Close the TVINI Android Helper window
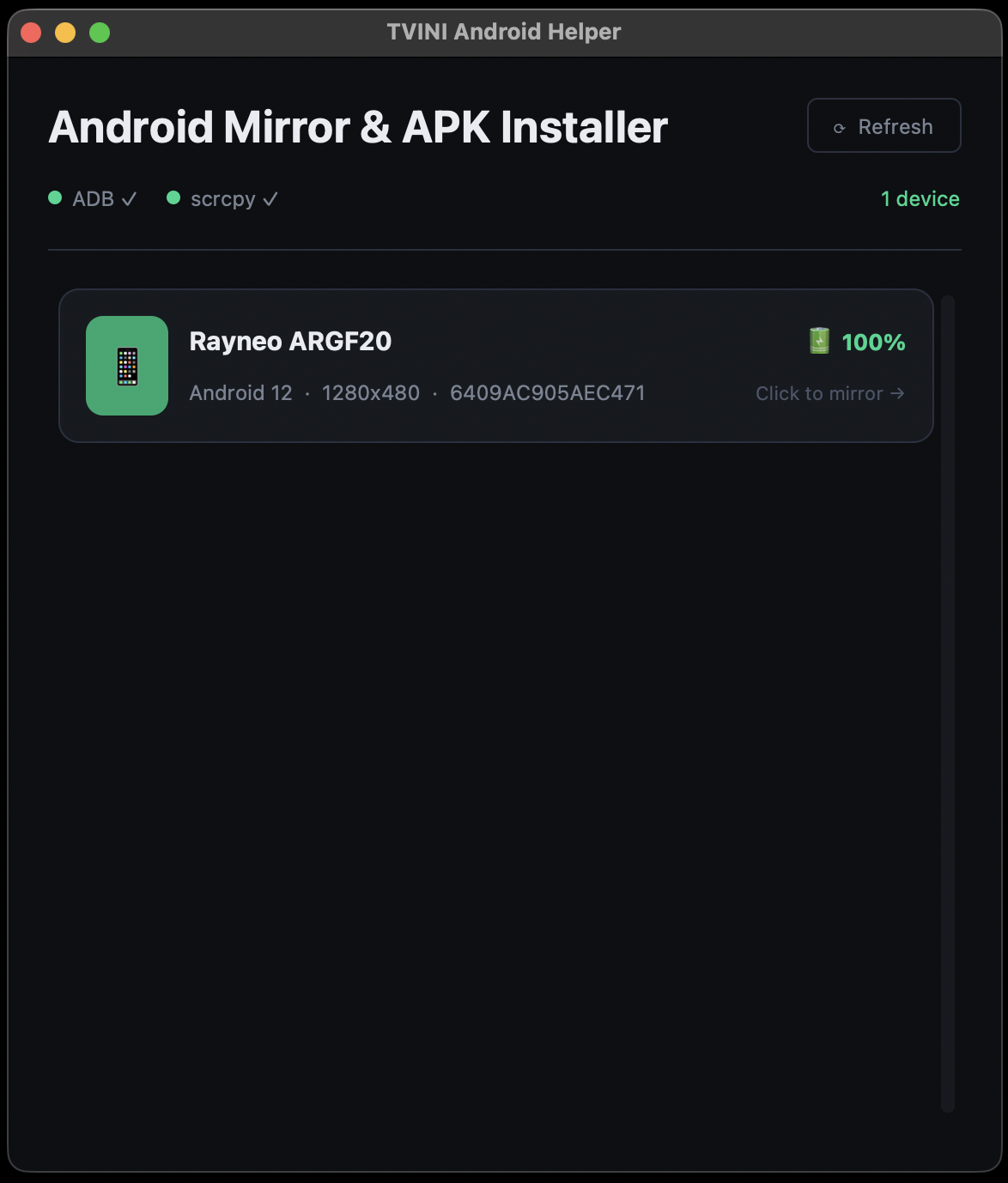Viewport: 1008px width, 1183px height. (x=31, y=33)
